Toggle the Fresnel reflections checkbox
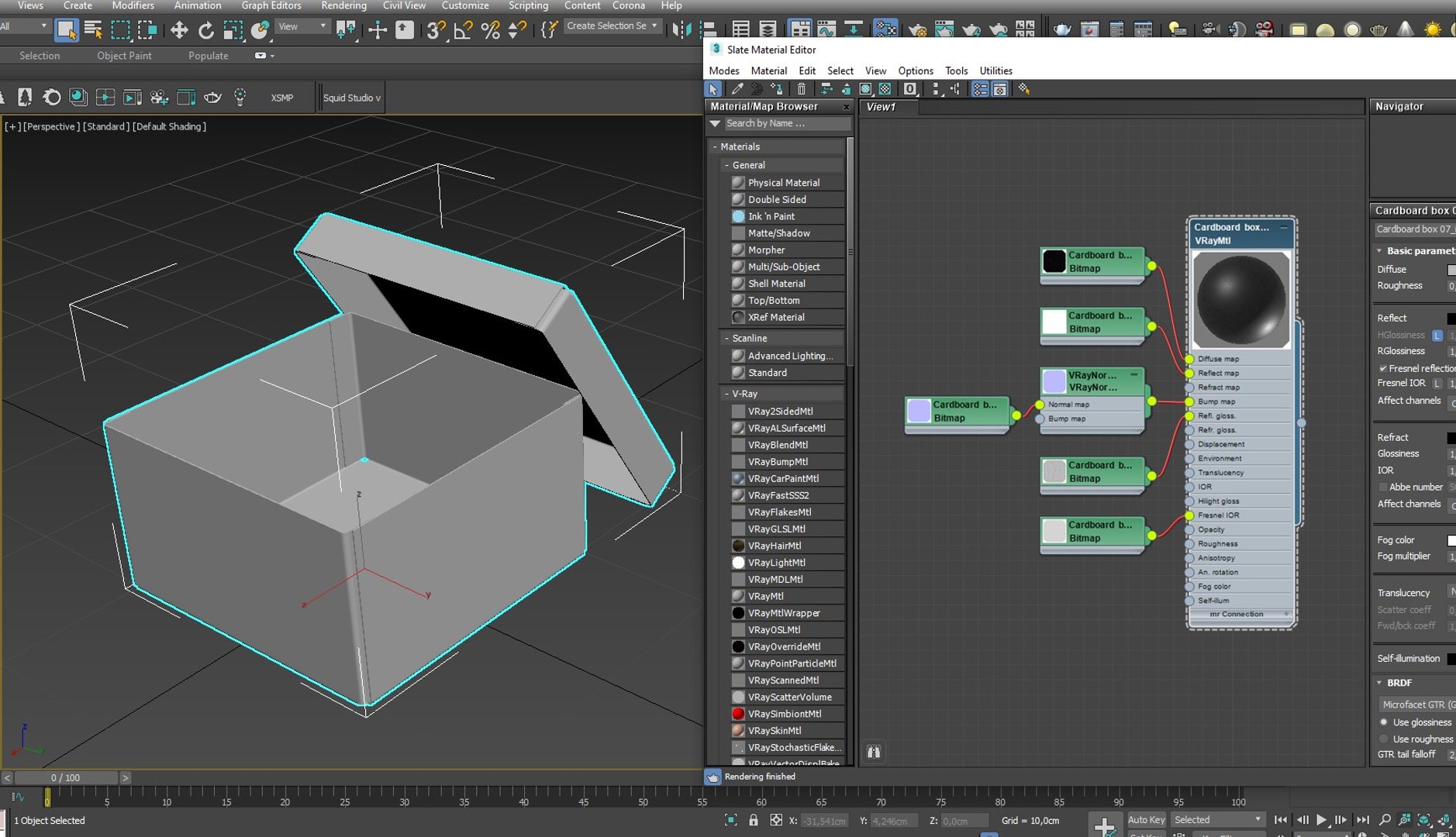Image resolution: width=1456 pixels, height=837 pixels. (x=1382, y=368)
